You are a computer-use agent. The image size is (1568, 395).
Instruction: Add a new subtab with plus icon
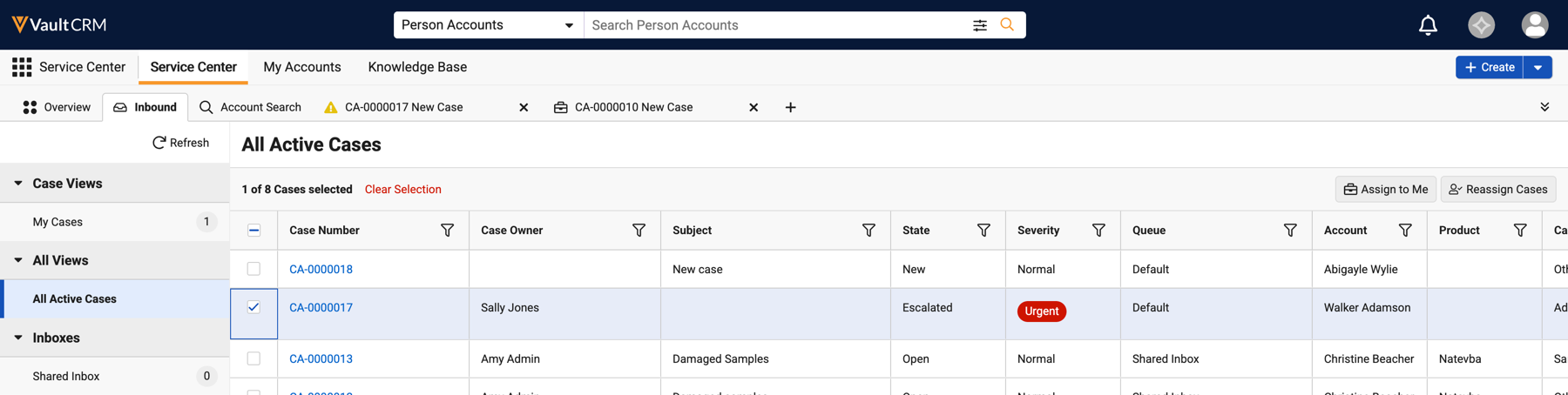790,107
